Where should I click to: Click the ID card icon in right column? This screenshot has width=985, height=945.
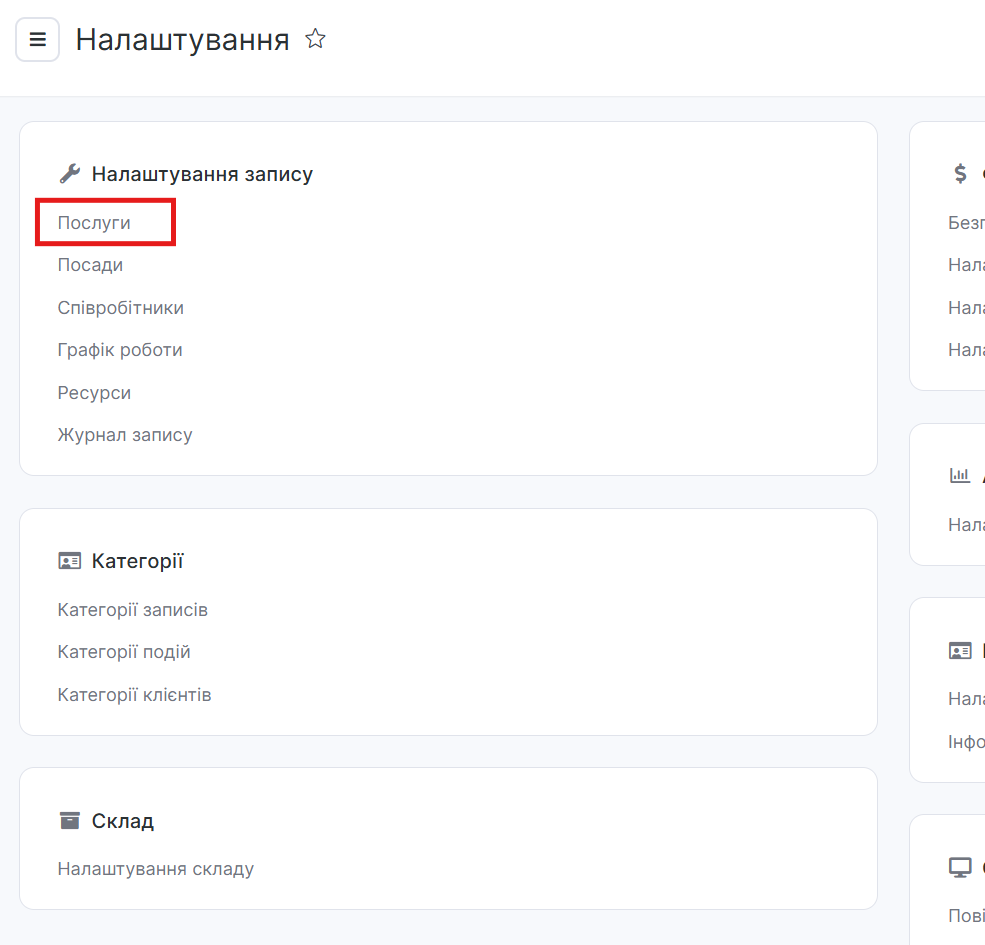tap(960, 651)
